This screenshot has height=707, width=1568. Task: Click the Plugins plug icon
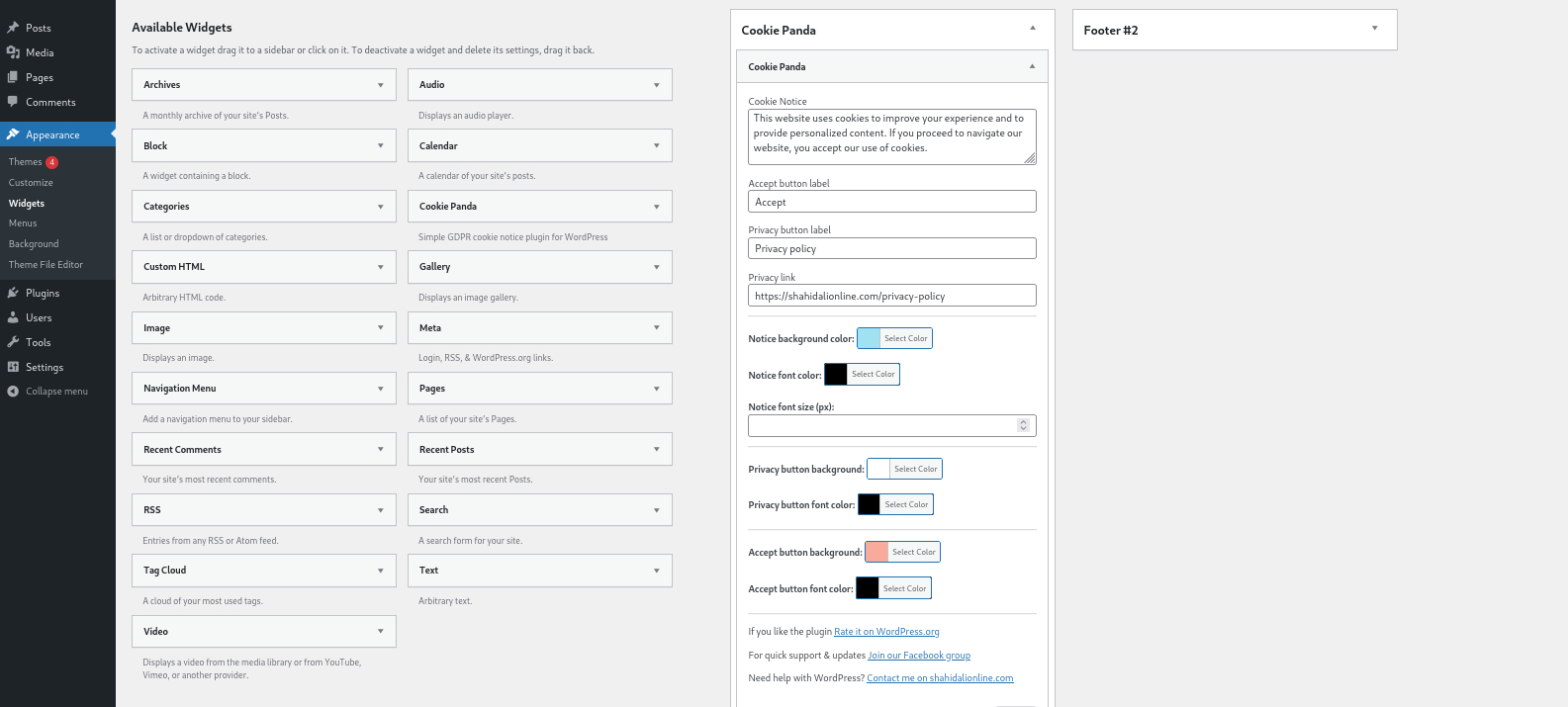click(x=13, y=293)
